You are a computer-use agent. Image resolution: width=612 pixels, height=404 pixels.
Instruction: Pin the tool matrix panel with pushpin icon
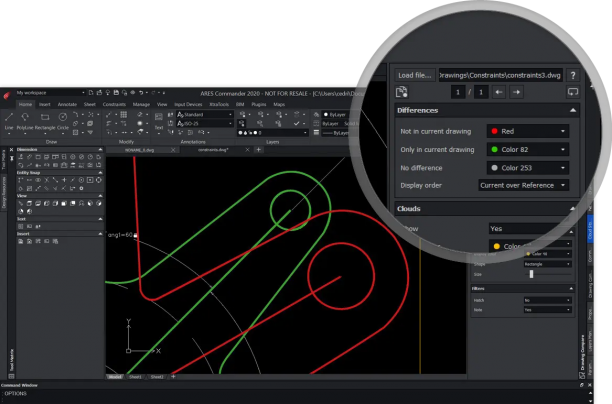11,158
